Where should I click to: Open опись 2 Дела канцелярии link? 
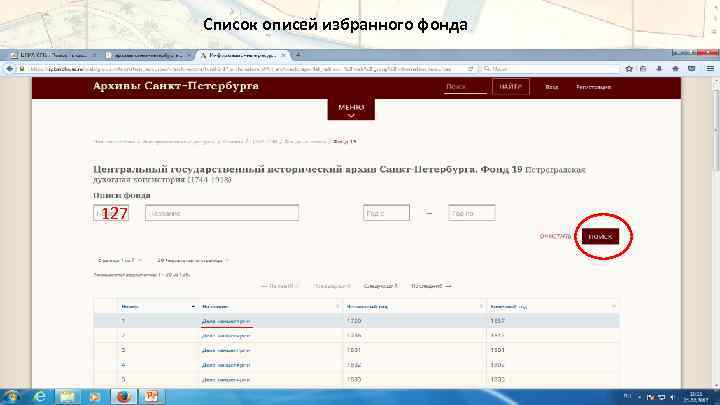(x=226, y=336)
